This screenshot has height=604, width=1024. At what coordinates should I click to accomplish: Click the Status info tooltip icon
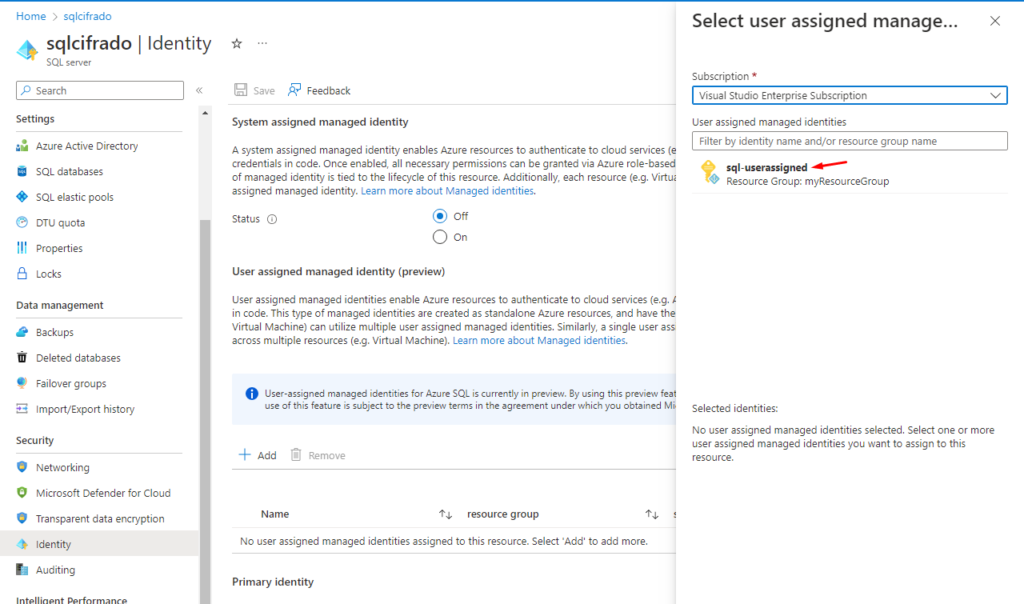point(272,219)
